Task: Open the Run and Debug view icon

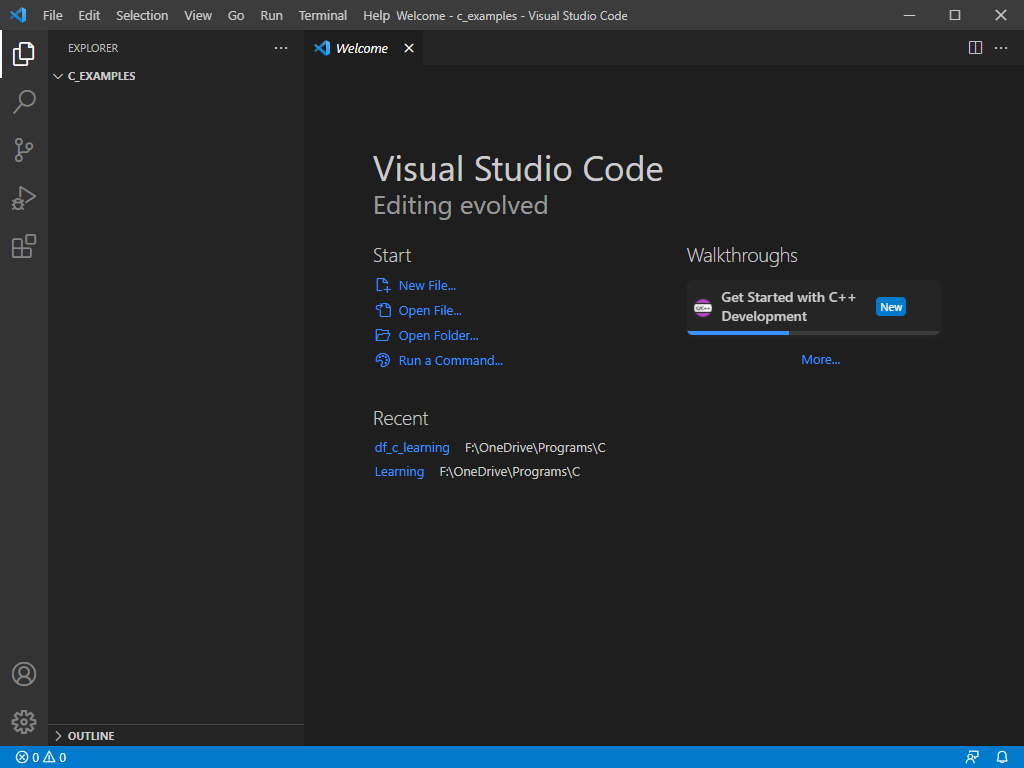Action: (24, 199)
